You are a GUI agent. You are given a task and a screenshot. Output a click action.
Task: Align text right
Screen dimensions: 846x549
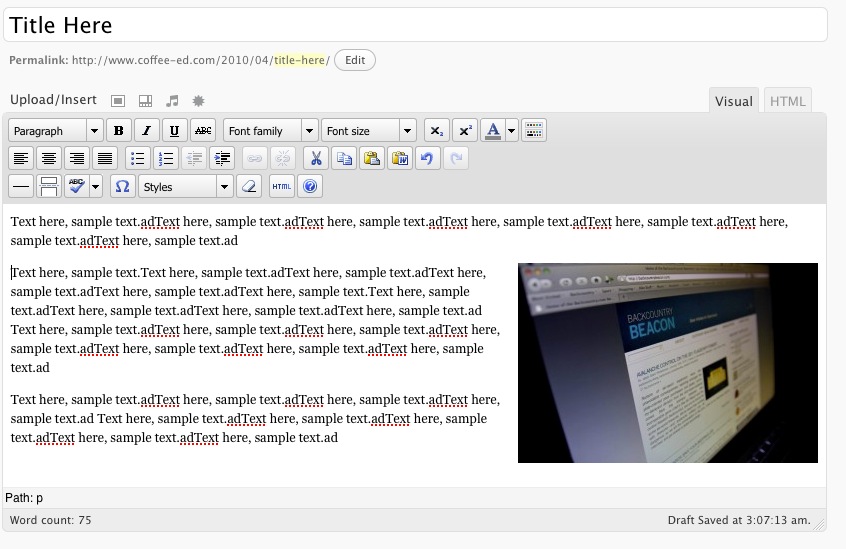(x=77, y=159)
